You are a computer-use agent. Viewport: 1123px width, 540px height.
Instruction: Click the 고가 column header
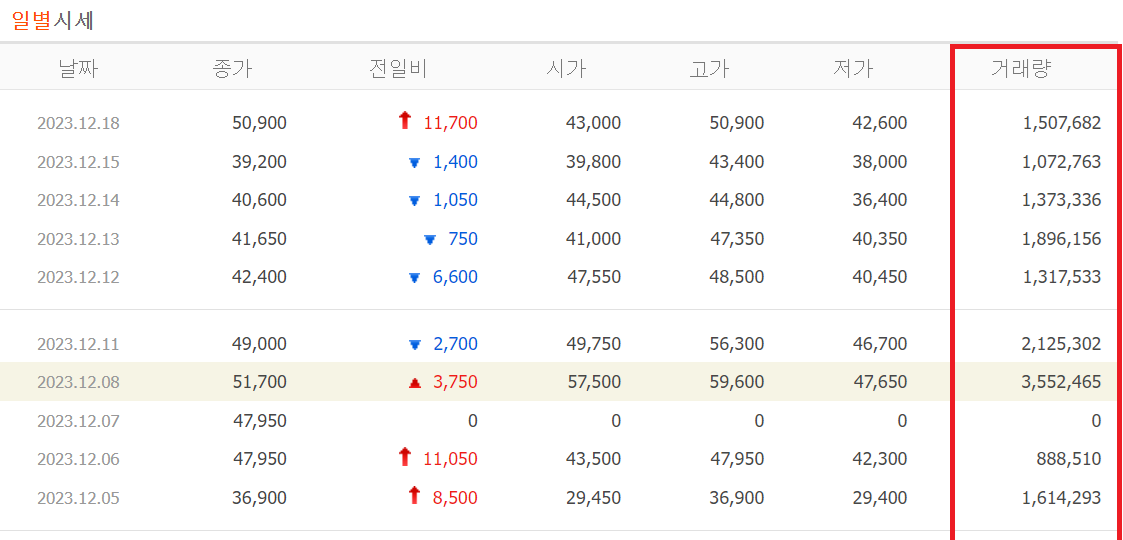709,69
